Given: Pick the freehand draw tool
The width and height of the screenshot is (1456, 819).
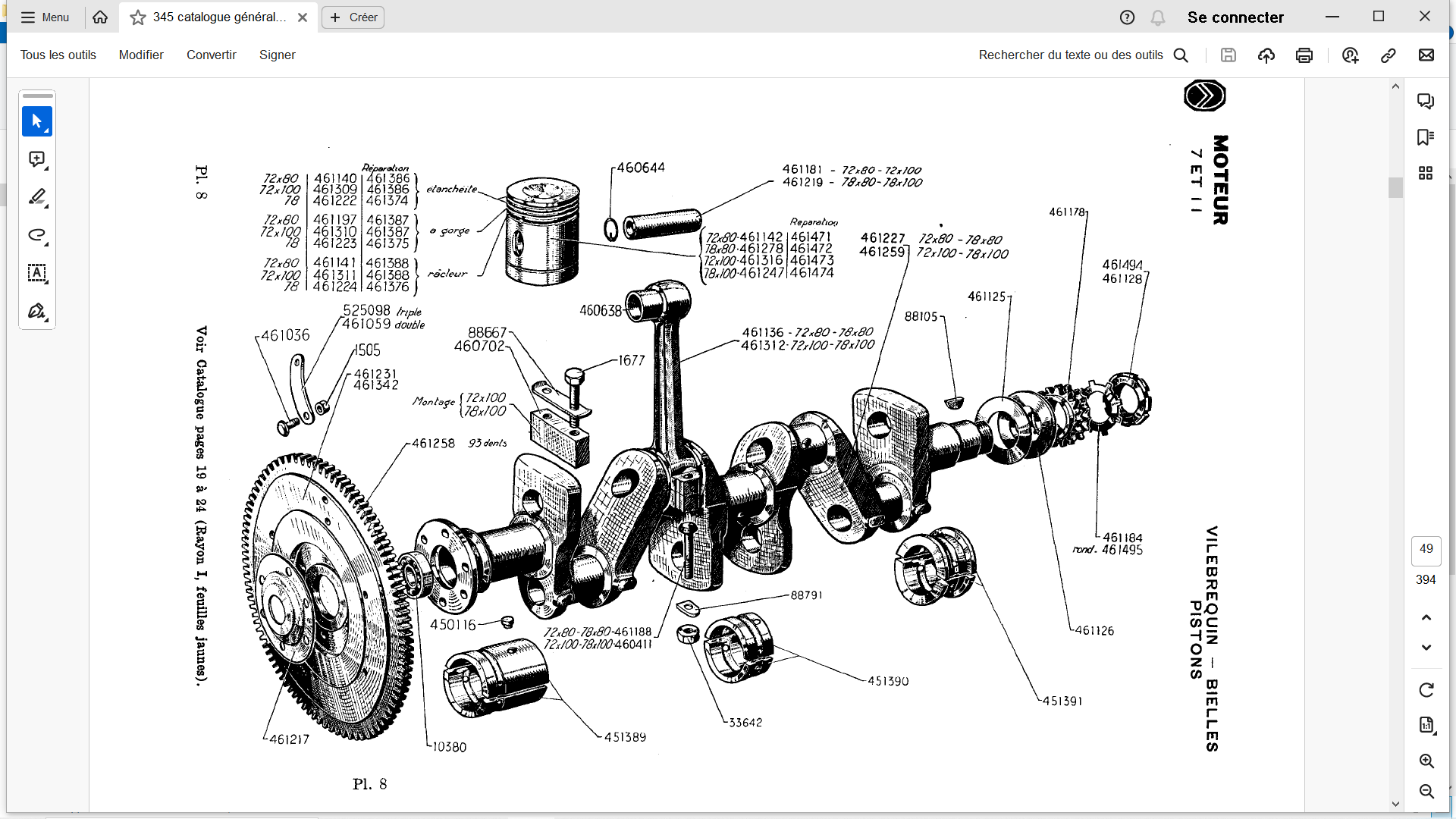Looking at the screenshot, I should click(x=36, y=235).
